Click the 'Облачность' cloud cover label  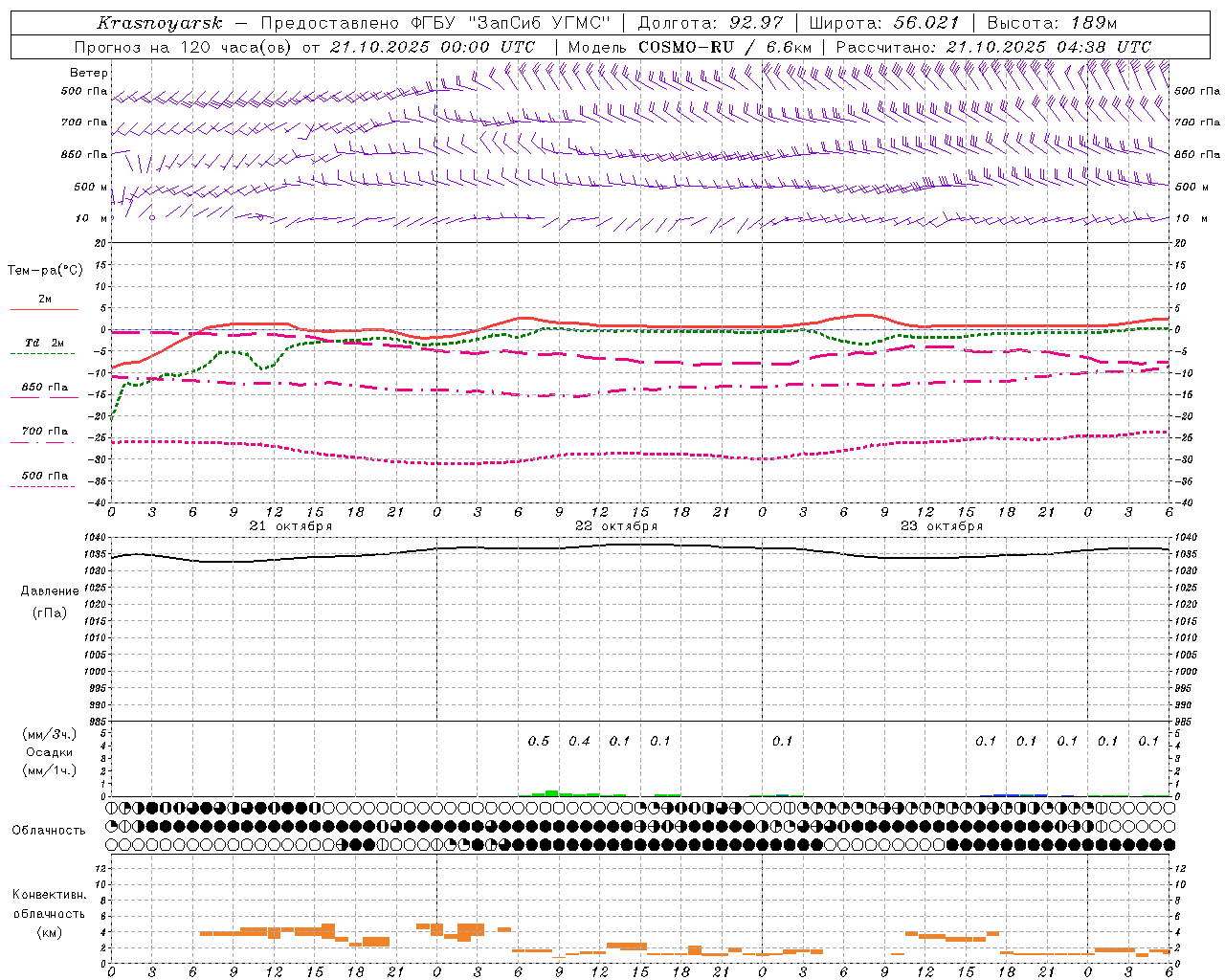pos(49,830)
